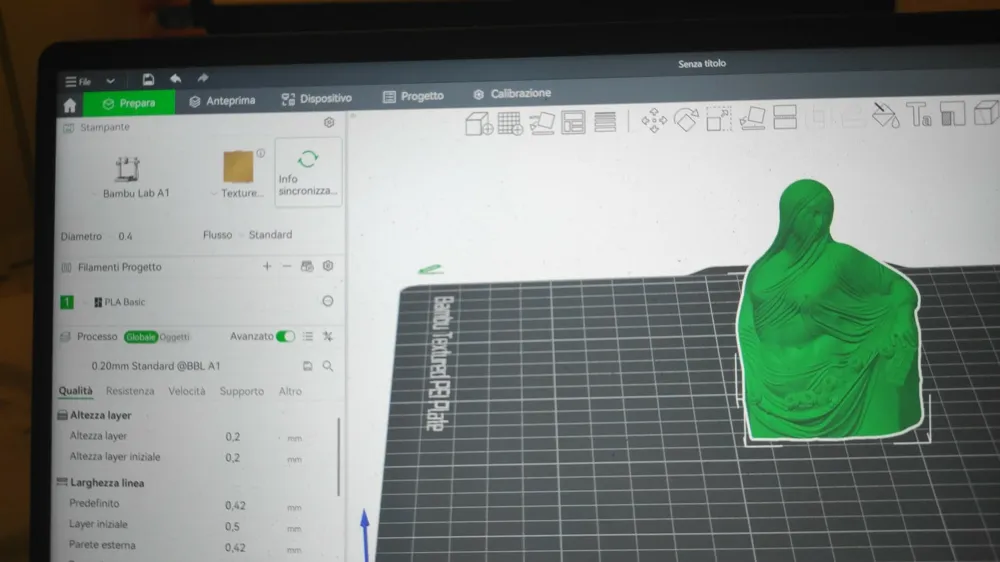
Task: Open the Stampante settings gear
Action: (x=329, y=122)
